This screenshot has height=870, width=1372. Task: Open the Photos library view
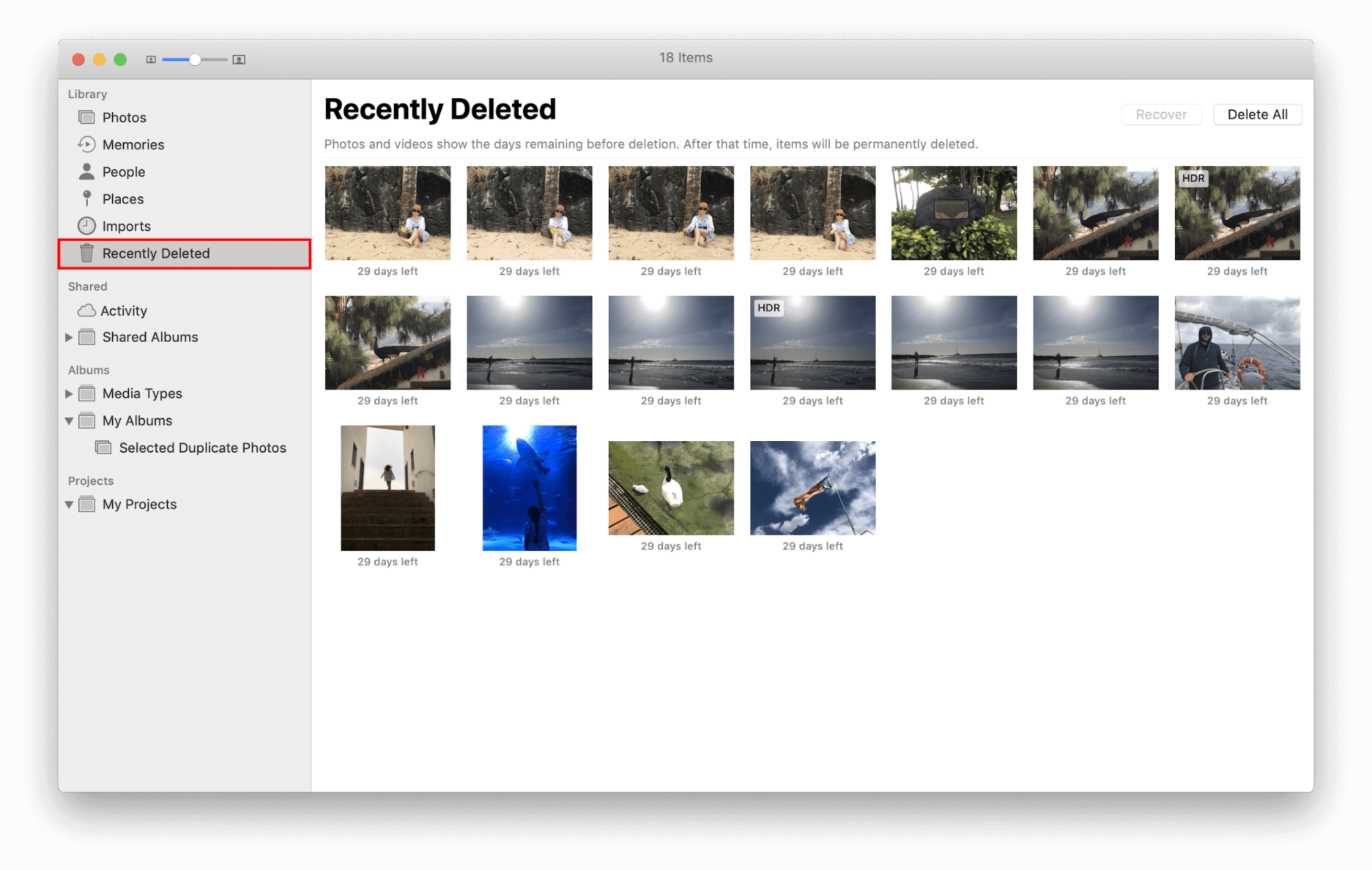pyautogui.click(x=184, y=117)
